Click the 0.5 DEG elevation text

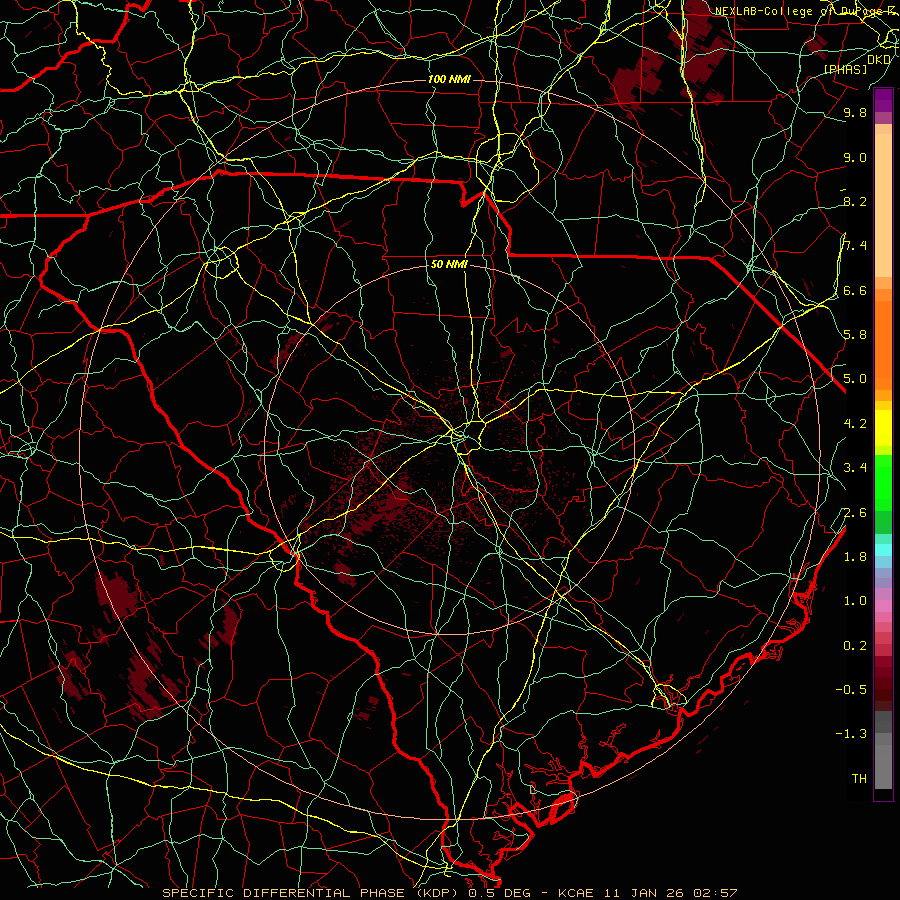[x=499, y=893]
